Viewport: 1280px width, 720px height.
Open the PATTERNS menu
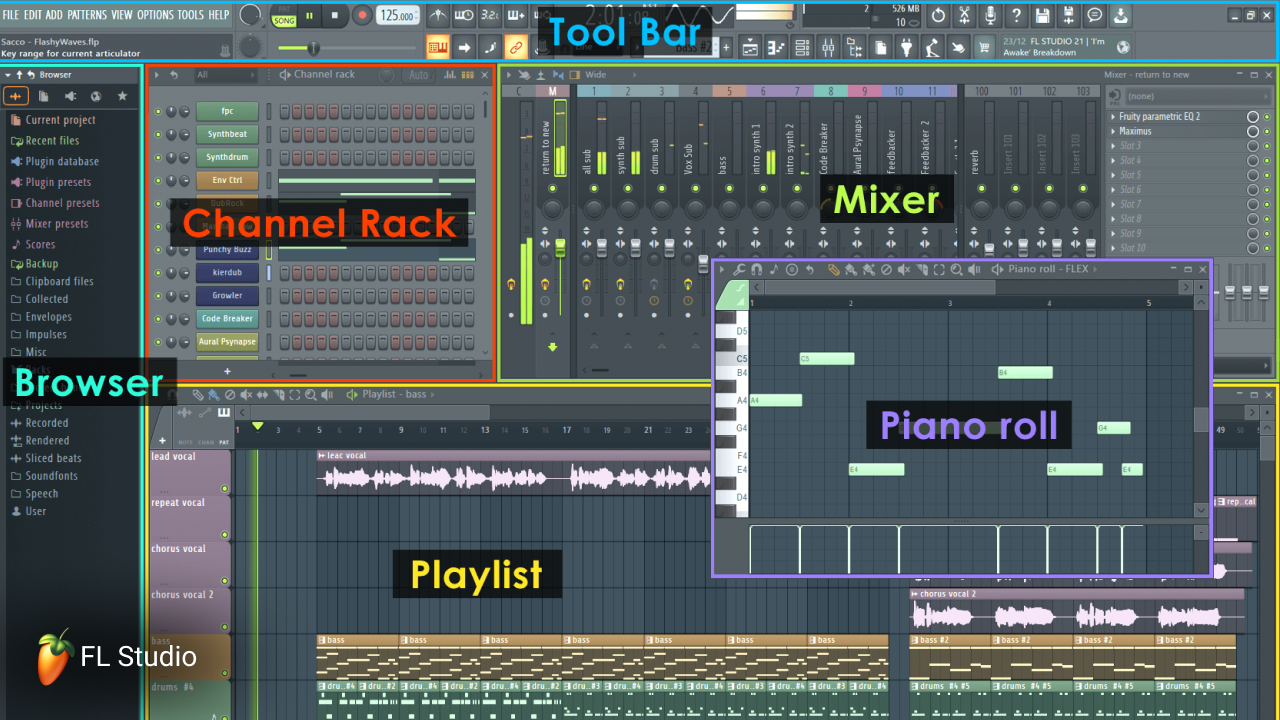(87, 15)
